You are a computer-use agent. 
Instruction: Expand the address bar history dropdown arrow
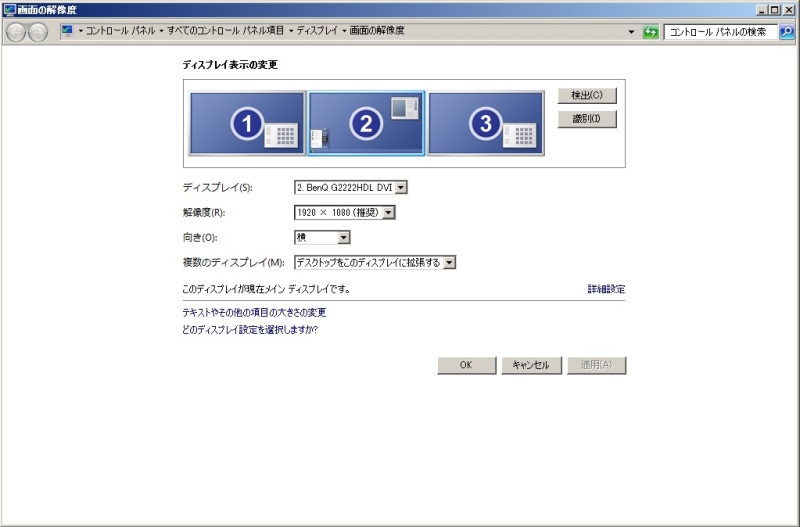tap(631, 32)
